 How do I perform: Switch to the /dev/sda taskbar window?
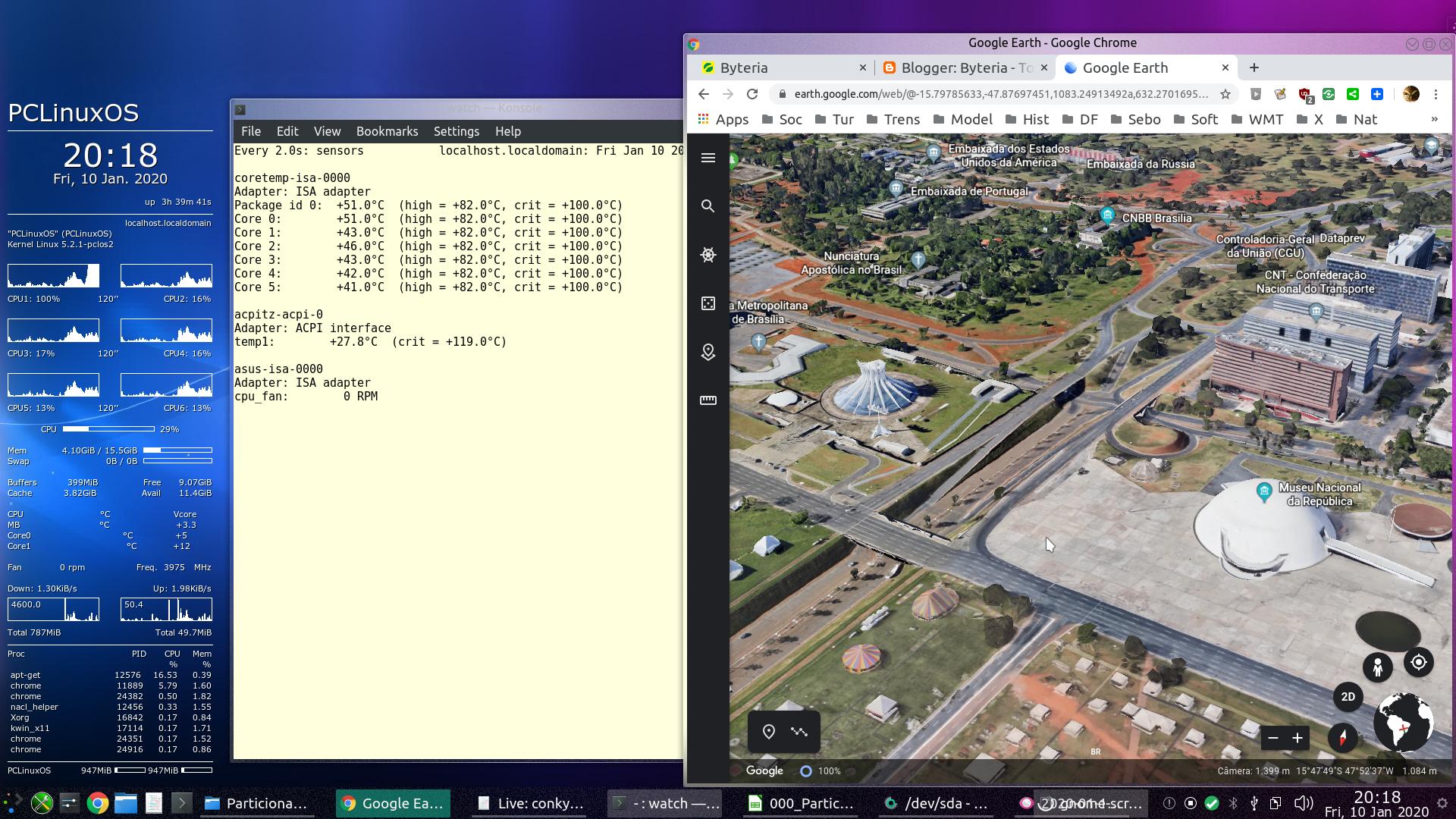click(x=937, y=803)
